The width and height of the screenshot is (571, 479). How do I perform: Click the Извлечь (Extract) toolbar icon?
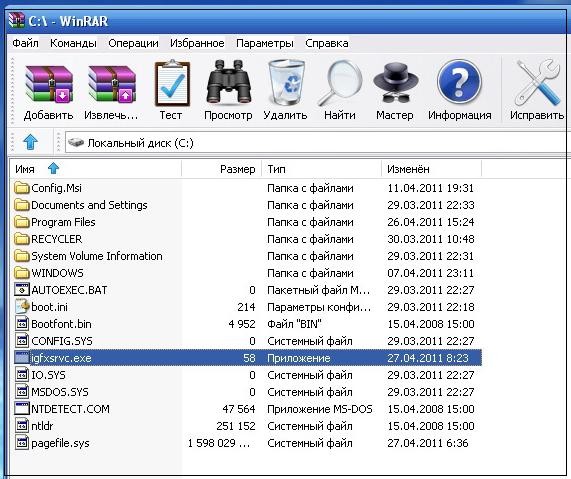click(x=112, y=84)
